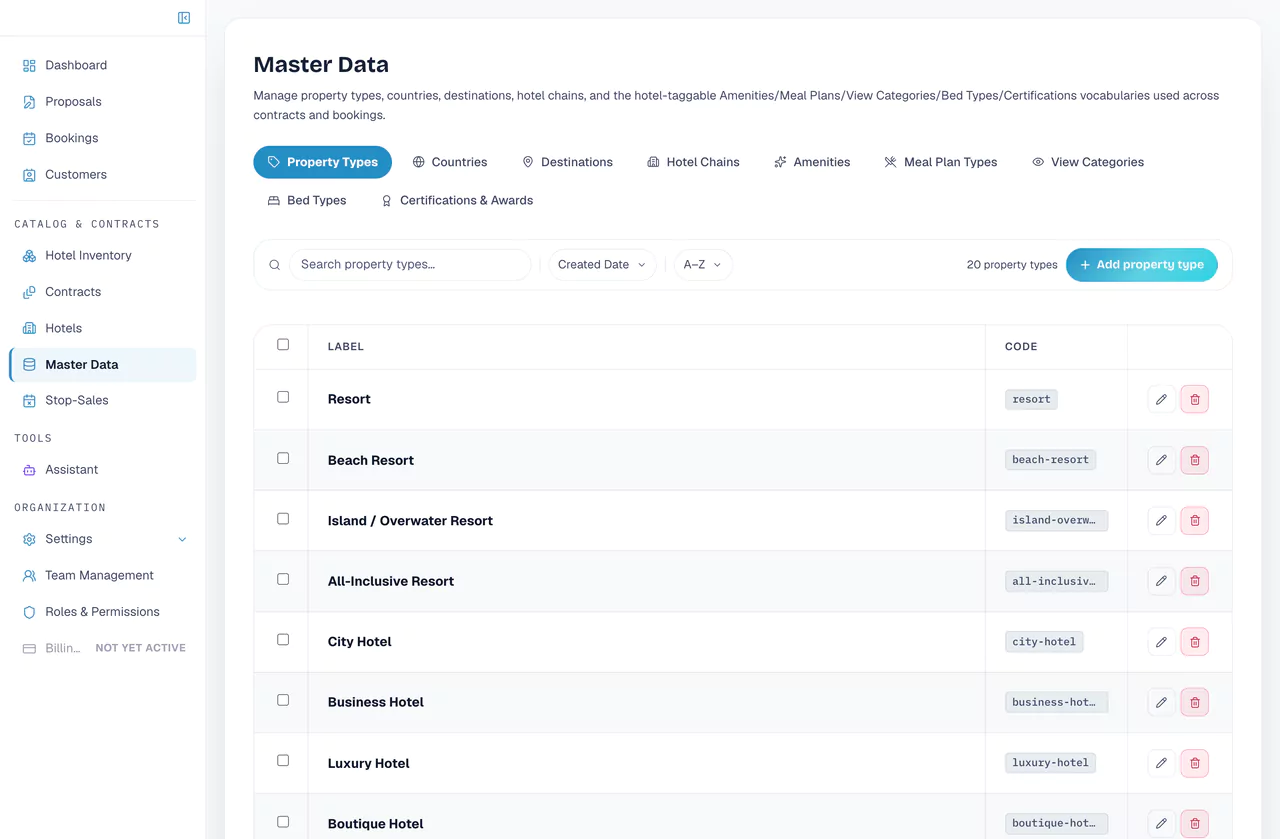Edit the City Hotel row
This screenshot has height=839, width=1280.
pyautogui.click(x=1161, y=642)
